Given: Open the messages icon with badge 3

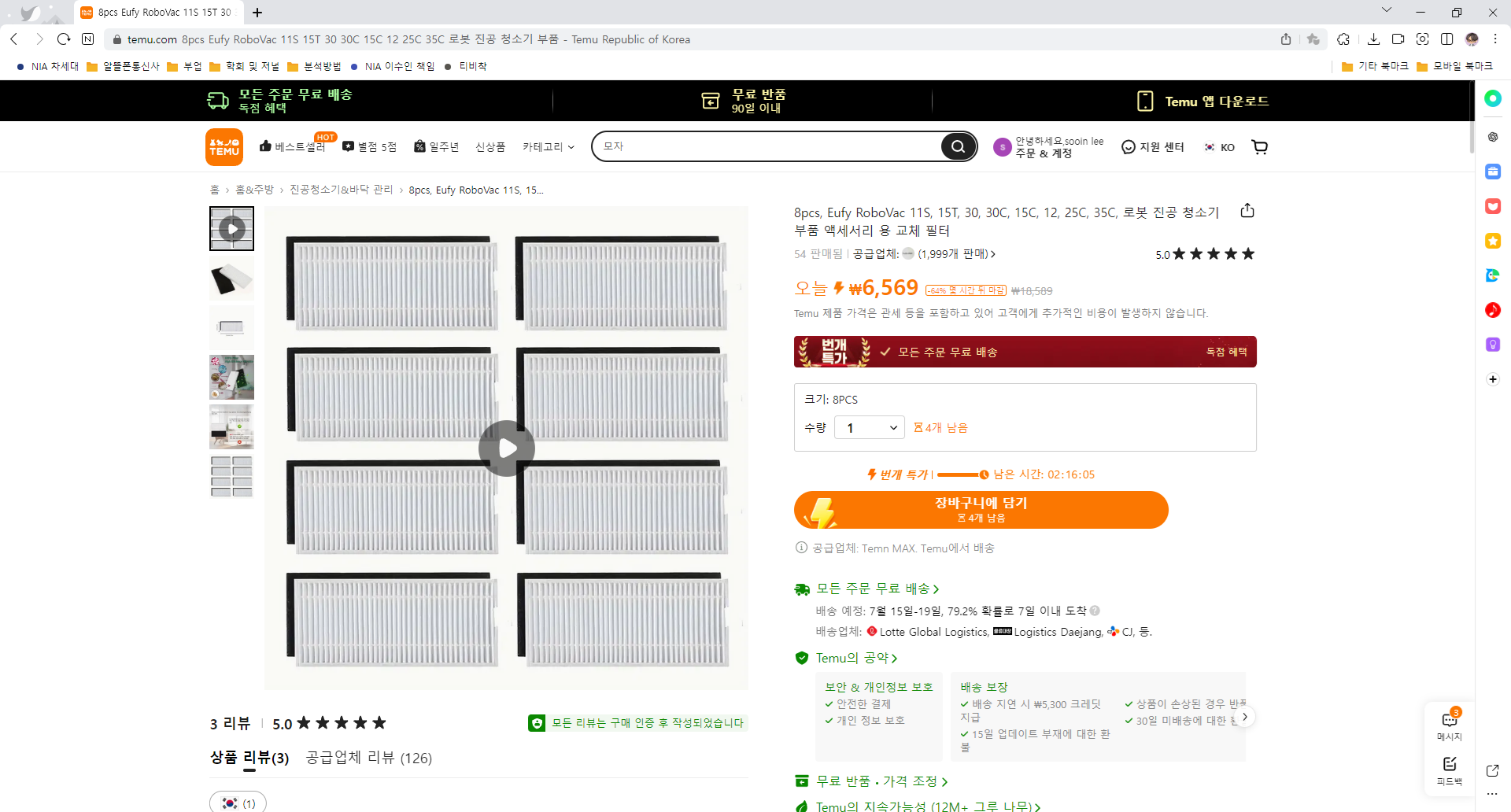Looking at the screenshot, I should [x=1450, y=724].
